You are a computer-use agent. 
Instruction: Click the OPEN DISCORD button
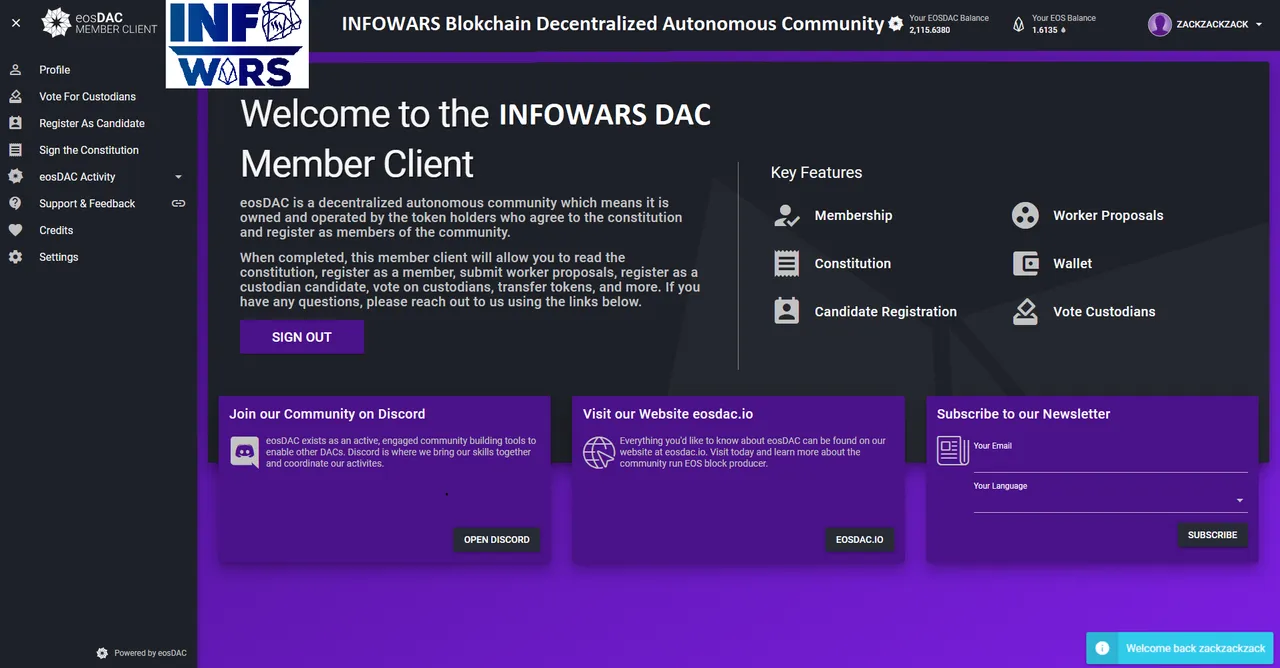tap(497, 540)
